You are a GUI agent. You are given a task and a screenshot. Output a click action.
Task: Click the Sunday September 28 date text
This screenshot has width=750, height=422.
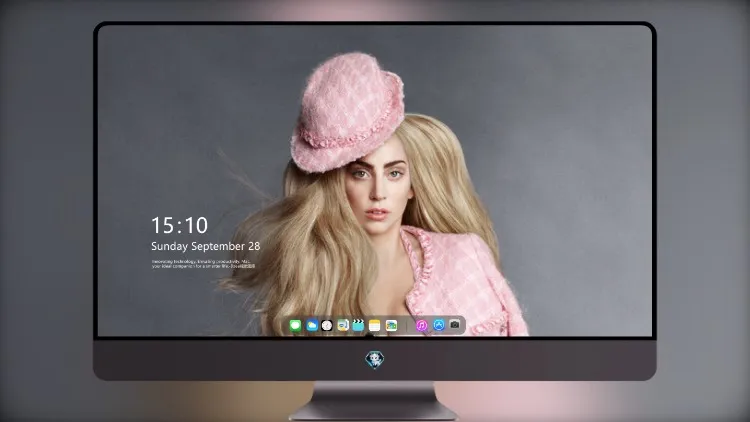(206, 246)
